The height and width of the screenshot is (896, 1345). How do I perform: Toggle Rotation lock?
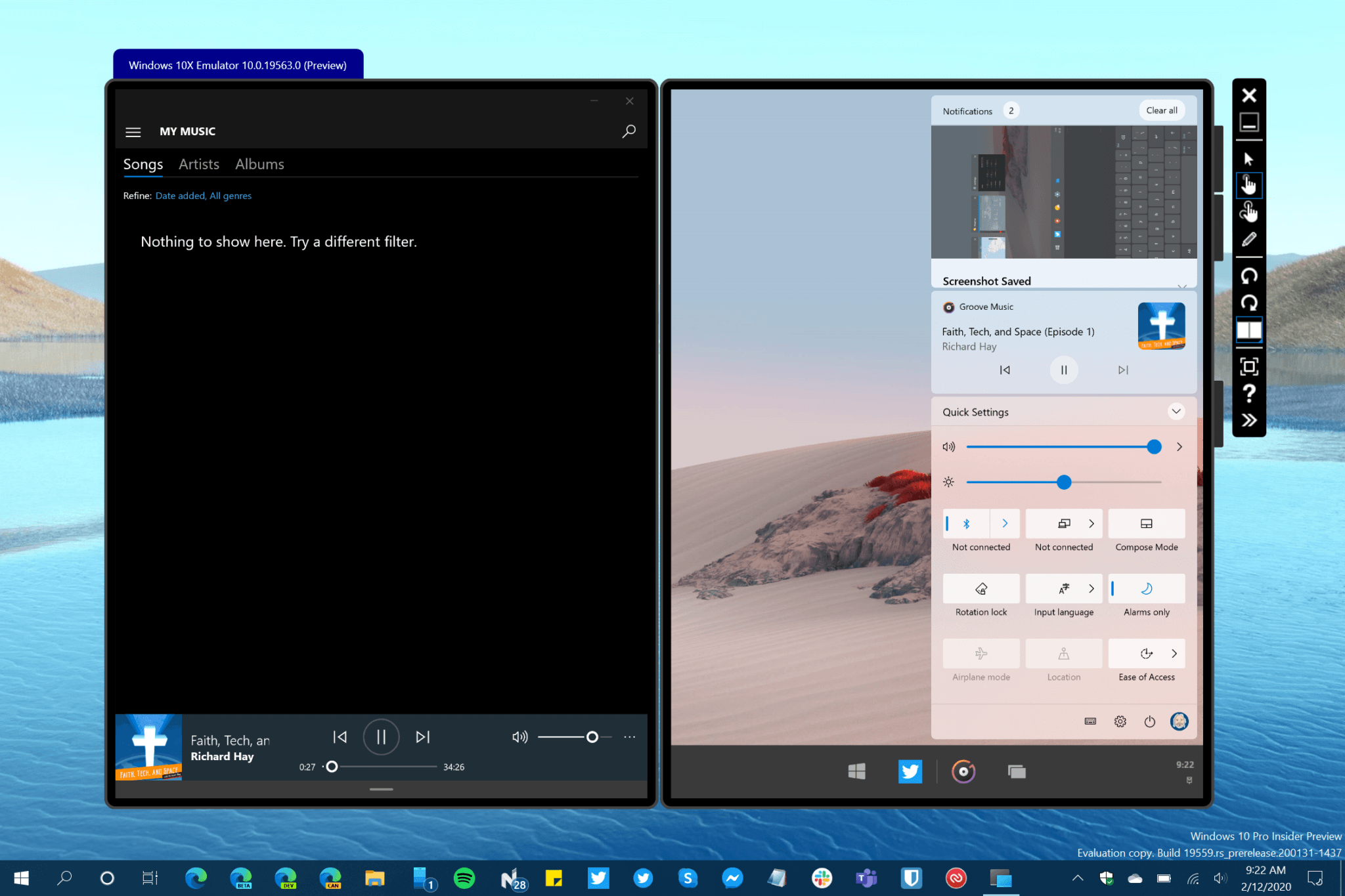click(x=981, y=589)
